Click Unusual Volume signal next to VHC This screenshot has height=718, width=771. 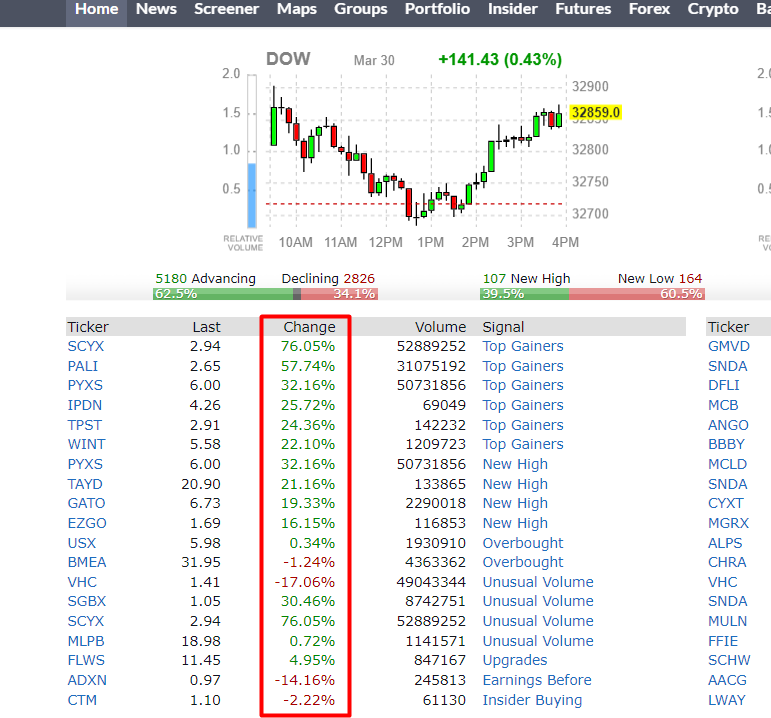click(x=537, y=582)
